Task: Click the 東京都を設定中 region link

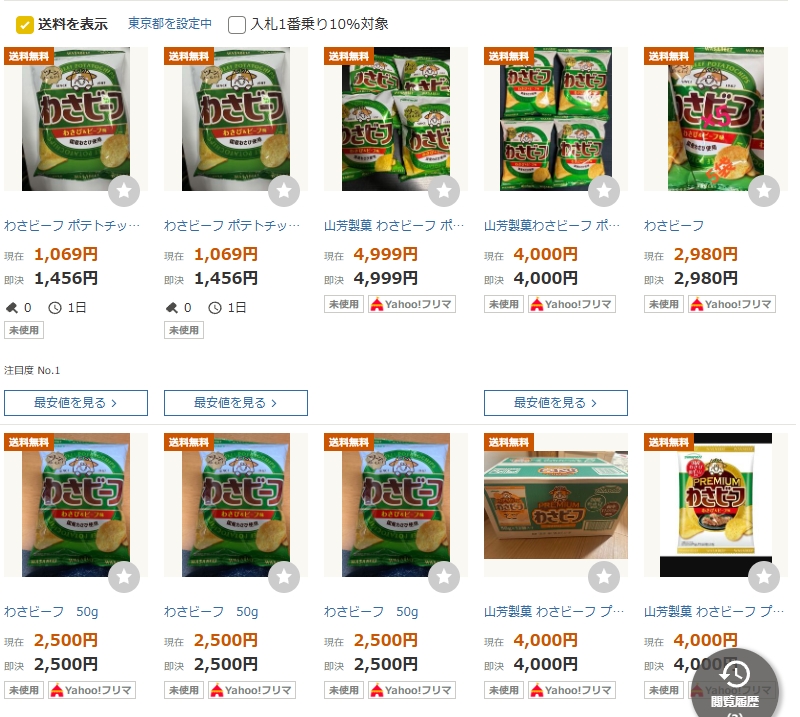Action: tap(169, 23)
